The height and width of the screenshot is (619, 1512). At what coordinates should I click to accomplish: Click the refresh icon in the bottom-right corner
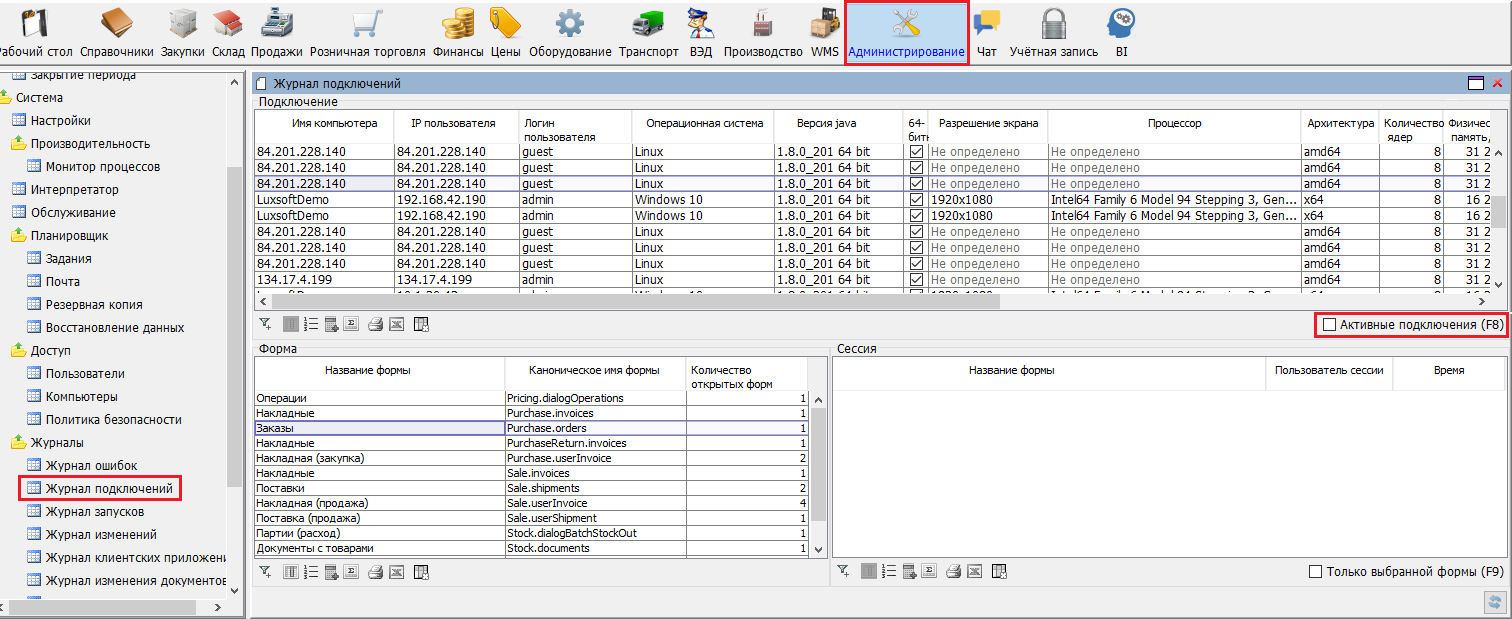(x=1494, y=601)
